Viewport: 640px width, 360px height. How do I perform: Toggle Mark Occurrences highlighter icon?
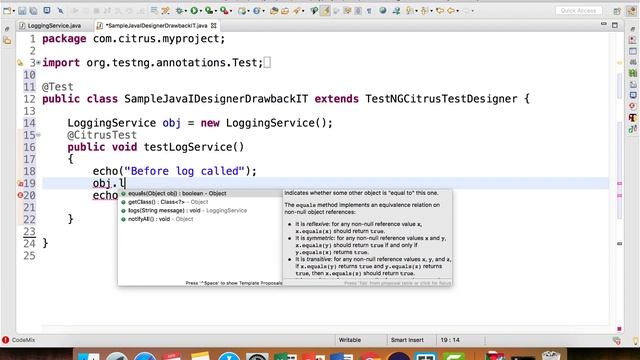tap(325, 11)
